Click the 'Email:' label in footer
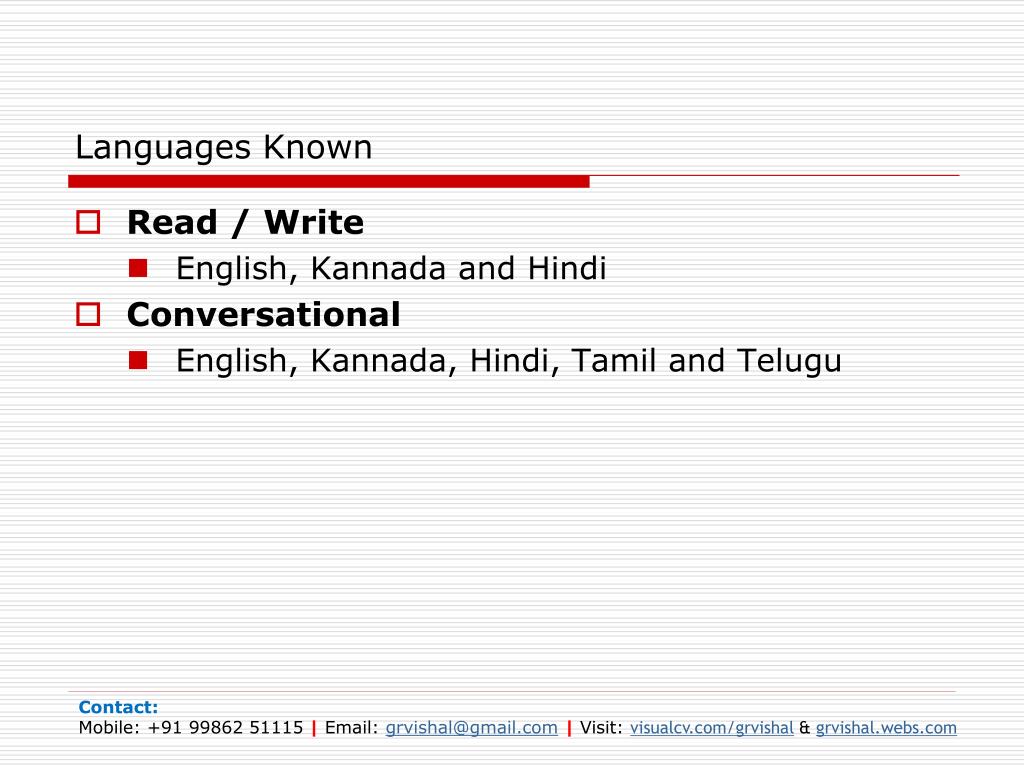1024x768 pixels. (x=351, y=728)
